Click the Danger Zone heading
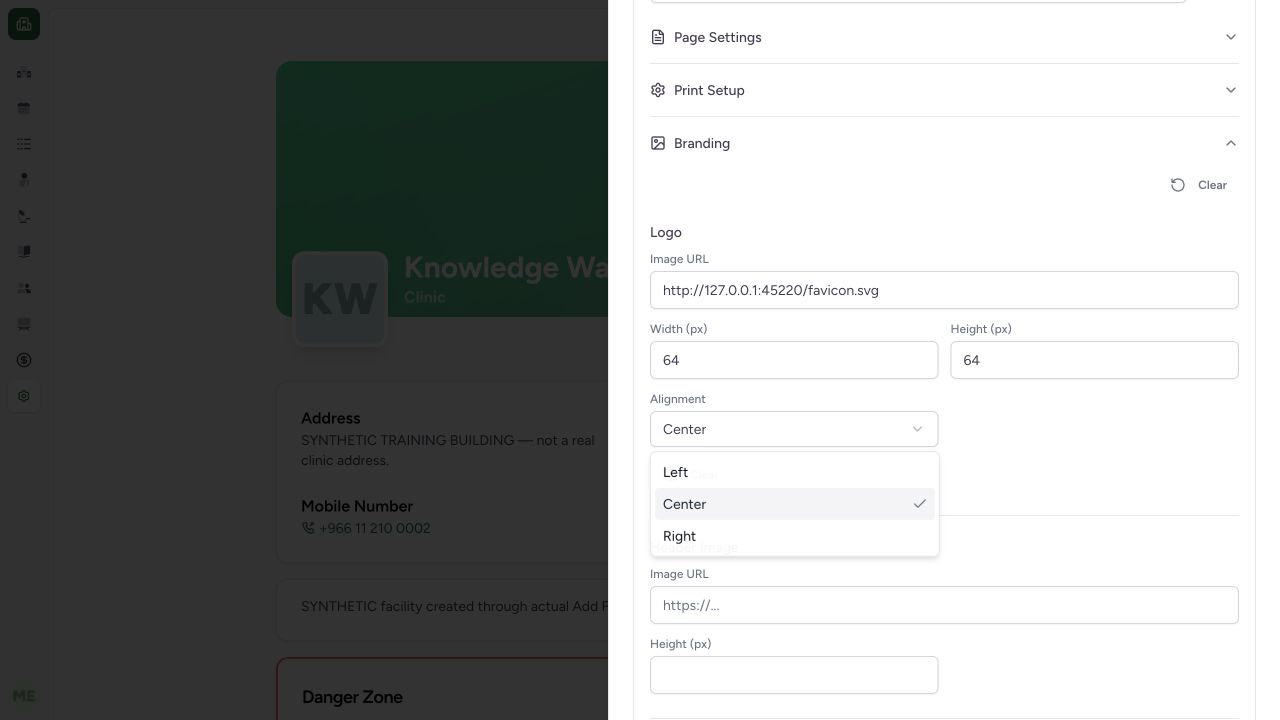The width and height of the screenshot is (1280, 720). pyautogui.click(x=352, y=697)
